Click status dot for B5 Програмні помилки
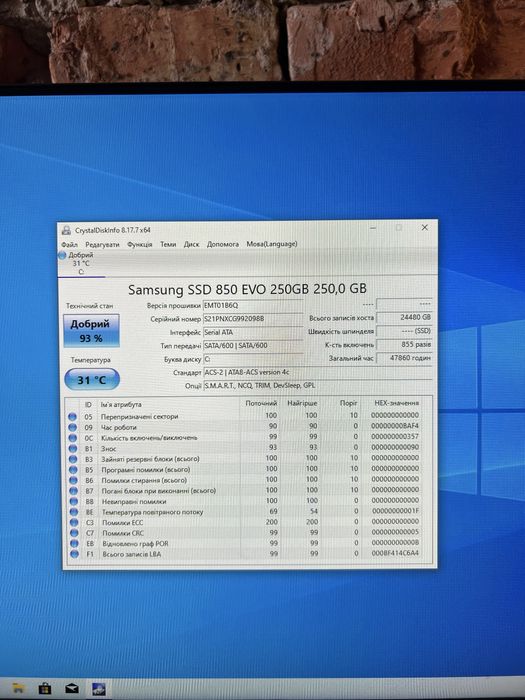The image size is (525, 700). [x=73, y=470]
